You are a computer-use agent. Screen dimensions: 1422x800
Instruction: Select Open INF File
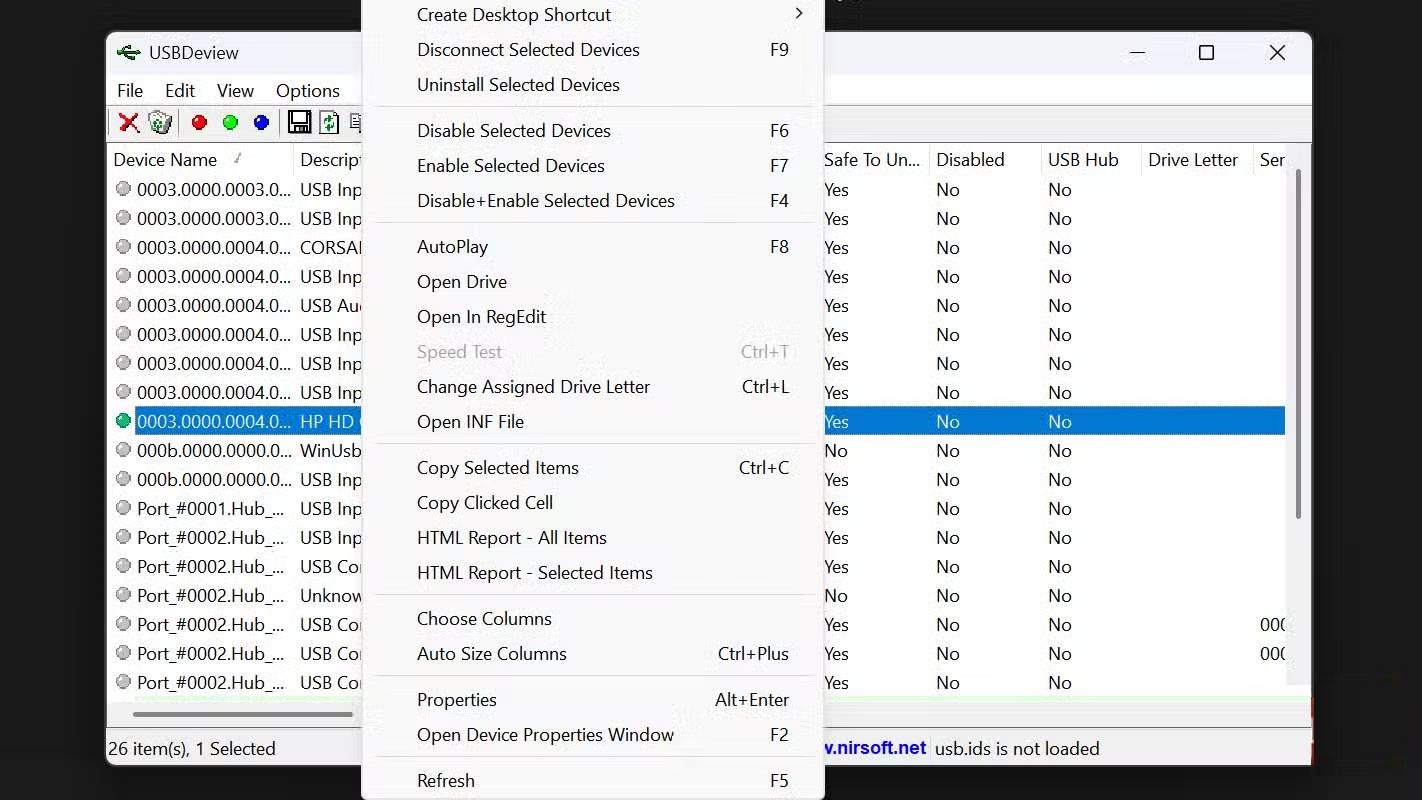coord(593,422)
